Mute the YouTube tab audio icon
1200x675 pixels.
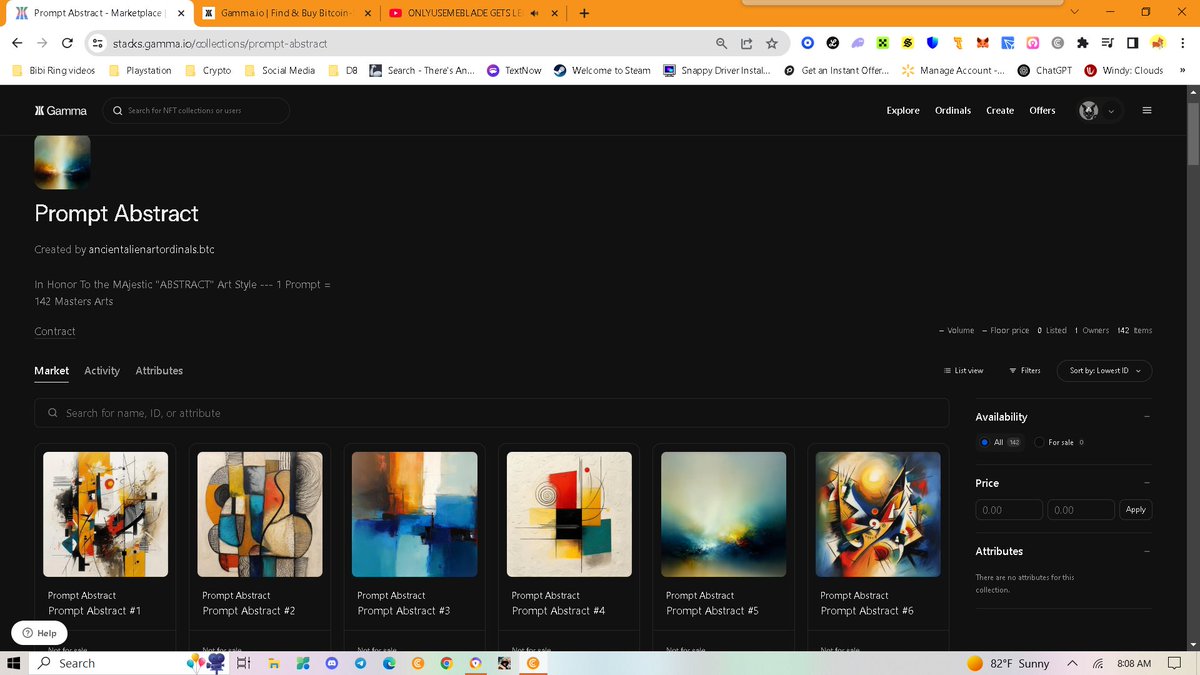tap(535, 13)
